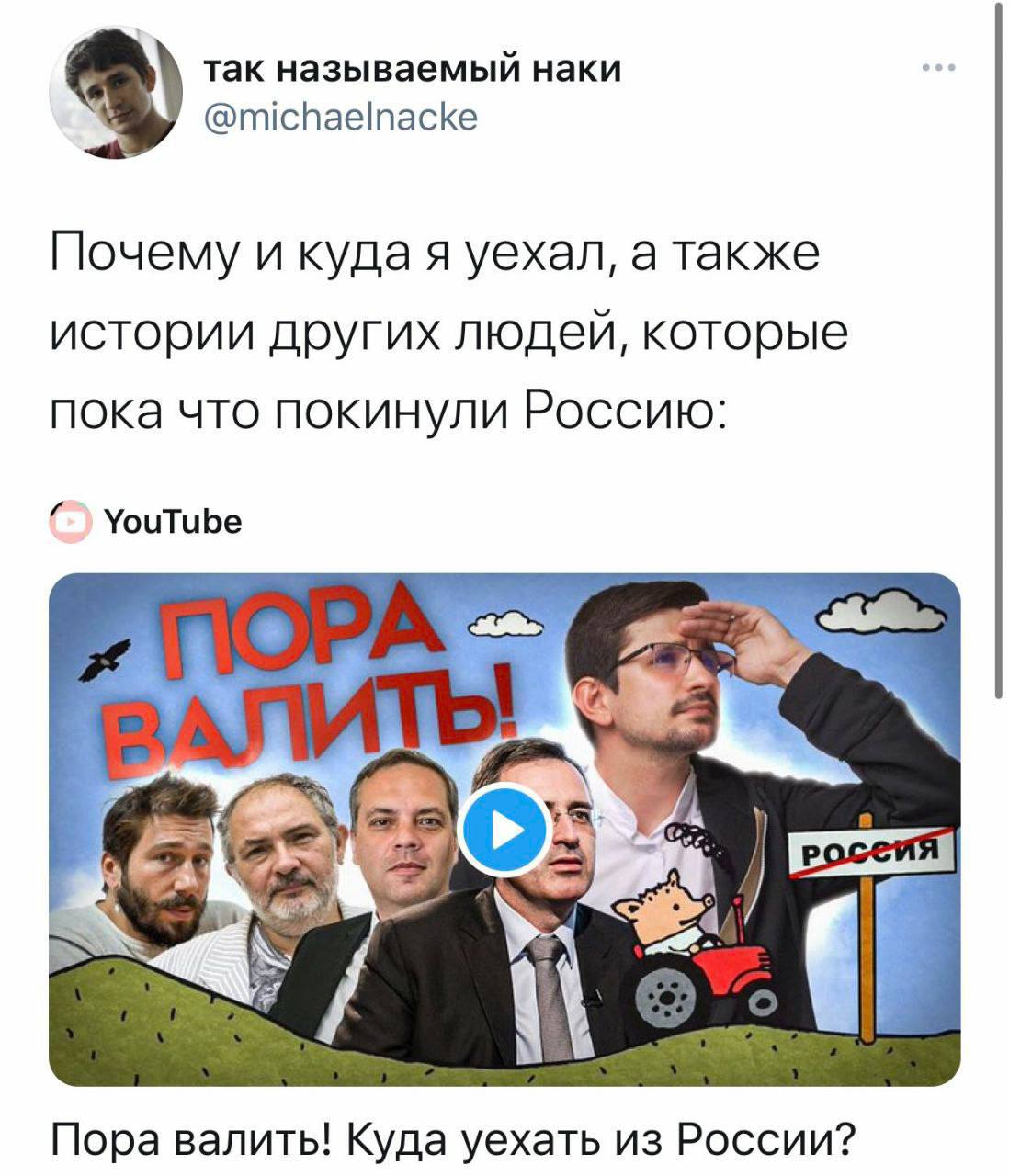Click the "YouTube" source label
This screenshot has height=1176, width=1009.
pyautogui.click(x=174, y=522)
